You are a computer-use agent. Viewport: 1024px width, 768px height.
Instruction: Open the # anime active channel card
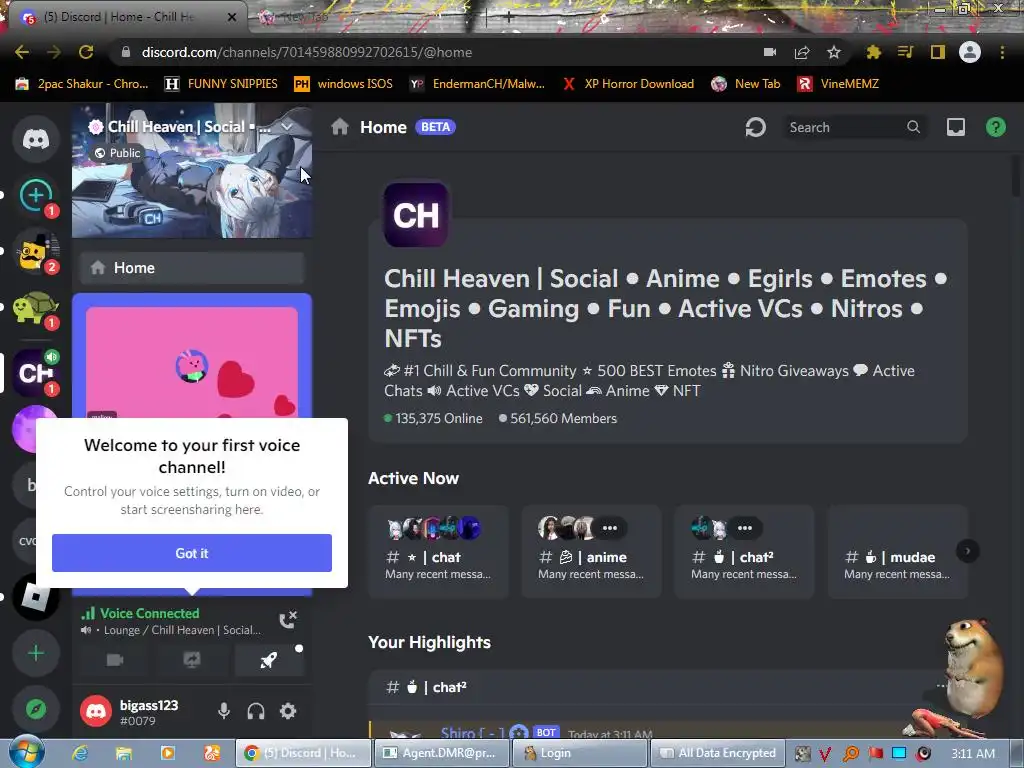pyautogui.click(x=591, y=552)
